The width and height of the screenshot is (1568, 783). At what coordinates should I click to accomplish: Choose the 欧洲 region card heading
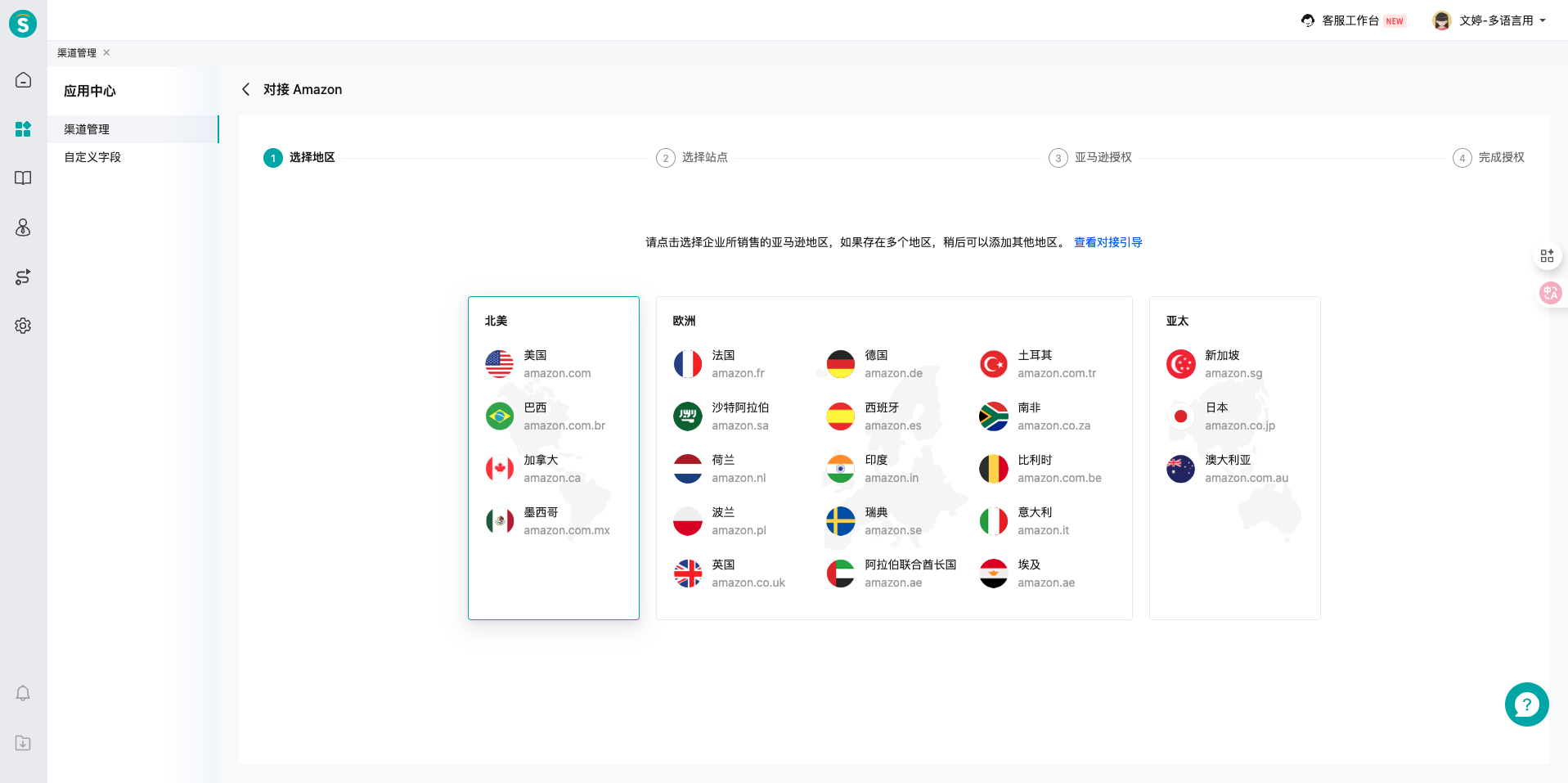684,321
